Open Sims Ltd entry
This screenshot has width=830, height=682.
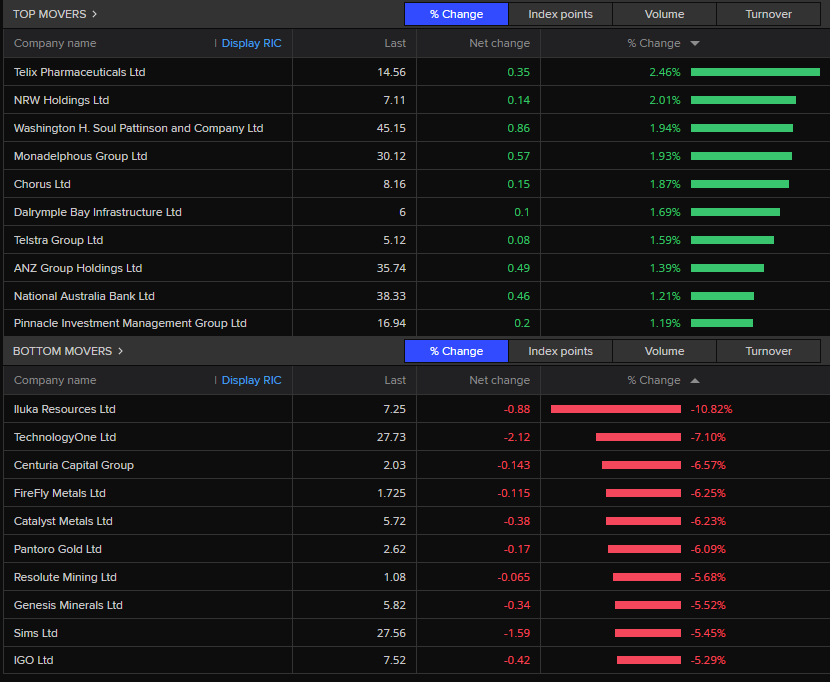[35, 633]
